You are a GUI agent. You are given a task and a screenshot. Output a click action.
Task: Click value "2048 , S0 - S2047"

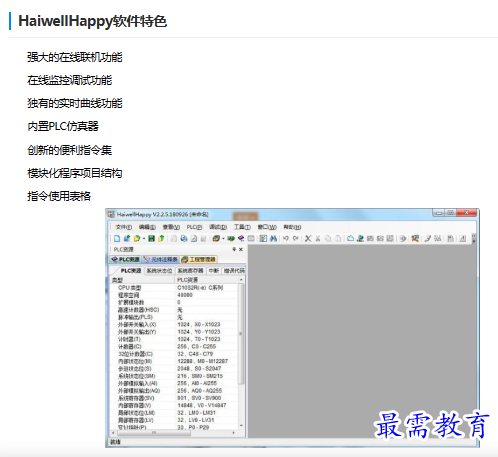tap(199, 368)
